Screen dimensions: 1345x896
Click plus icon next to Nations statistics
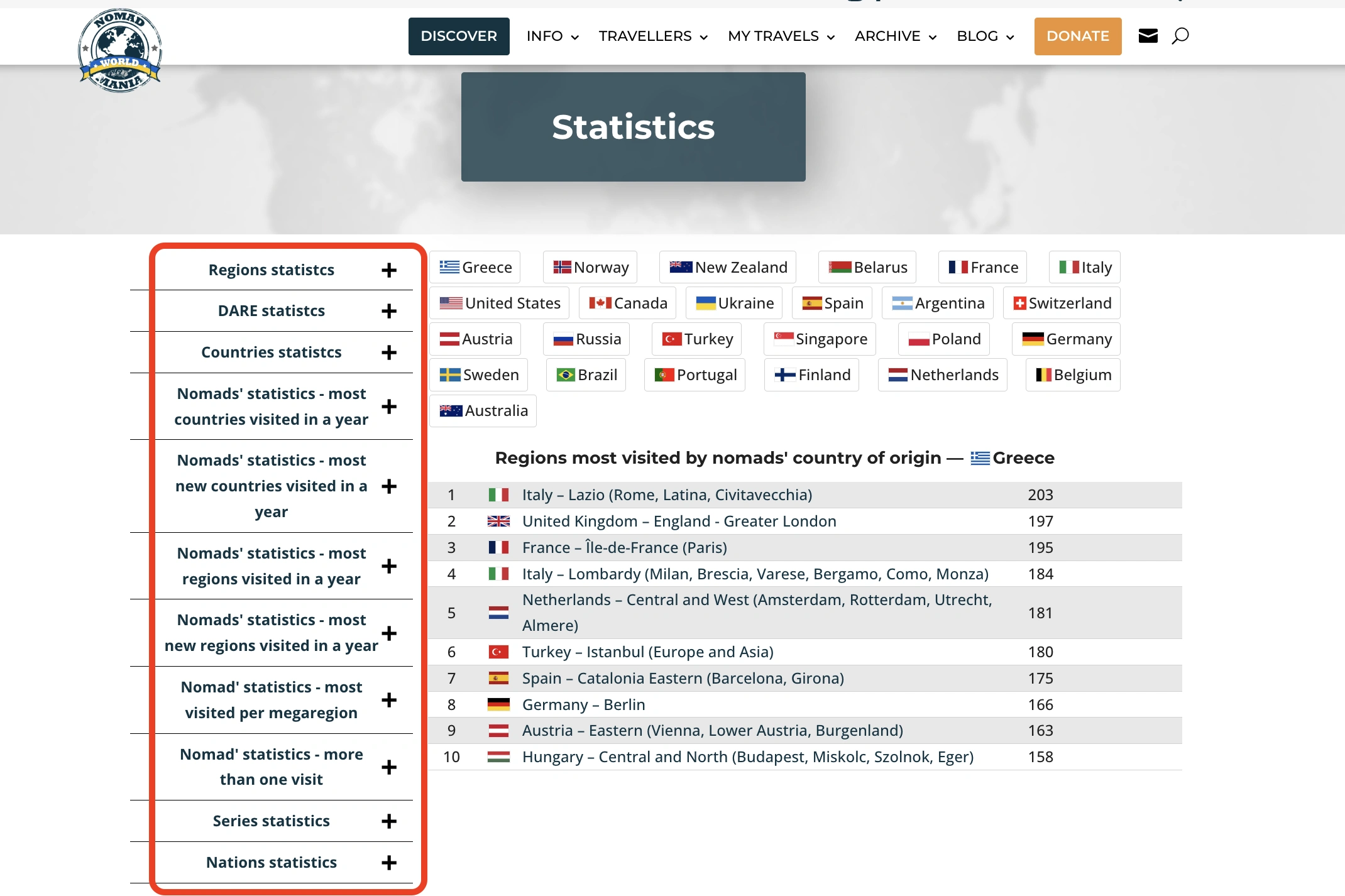pyautogui.click(x=389, y=863)
